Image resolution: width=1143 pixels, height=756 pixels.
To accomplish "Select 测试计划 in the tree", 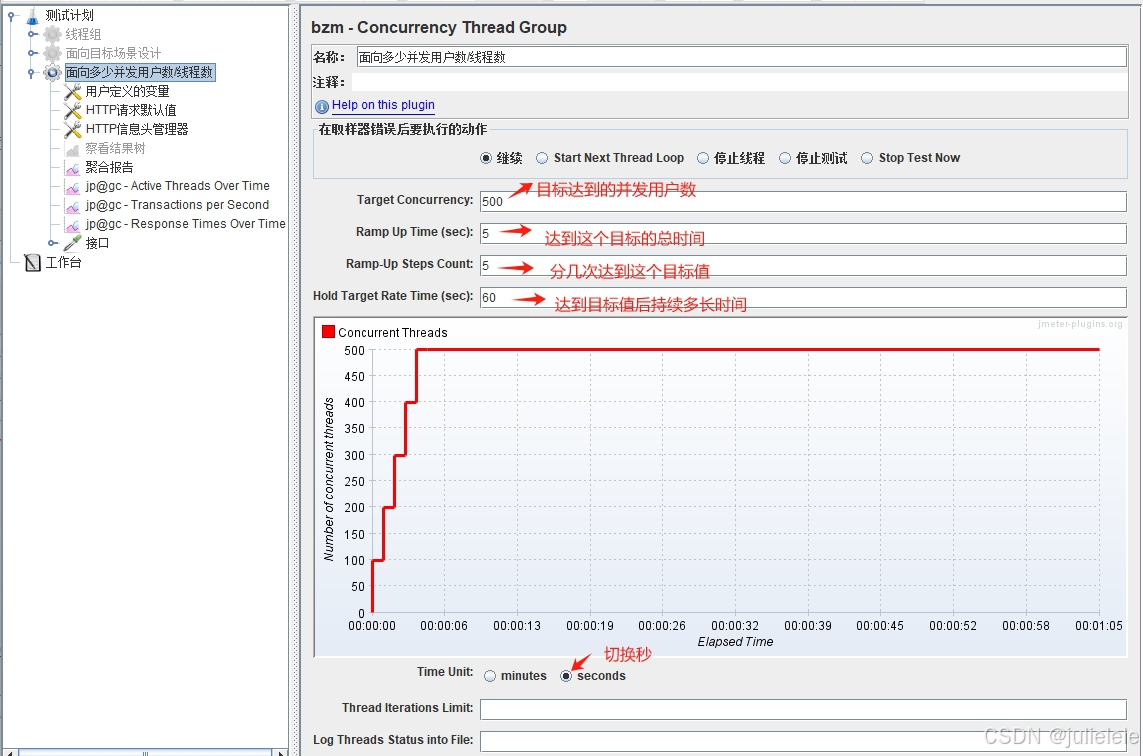I will pyautogui.click(x=69, y=15).
